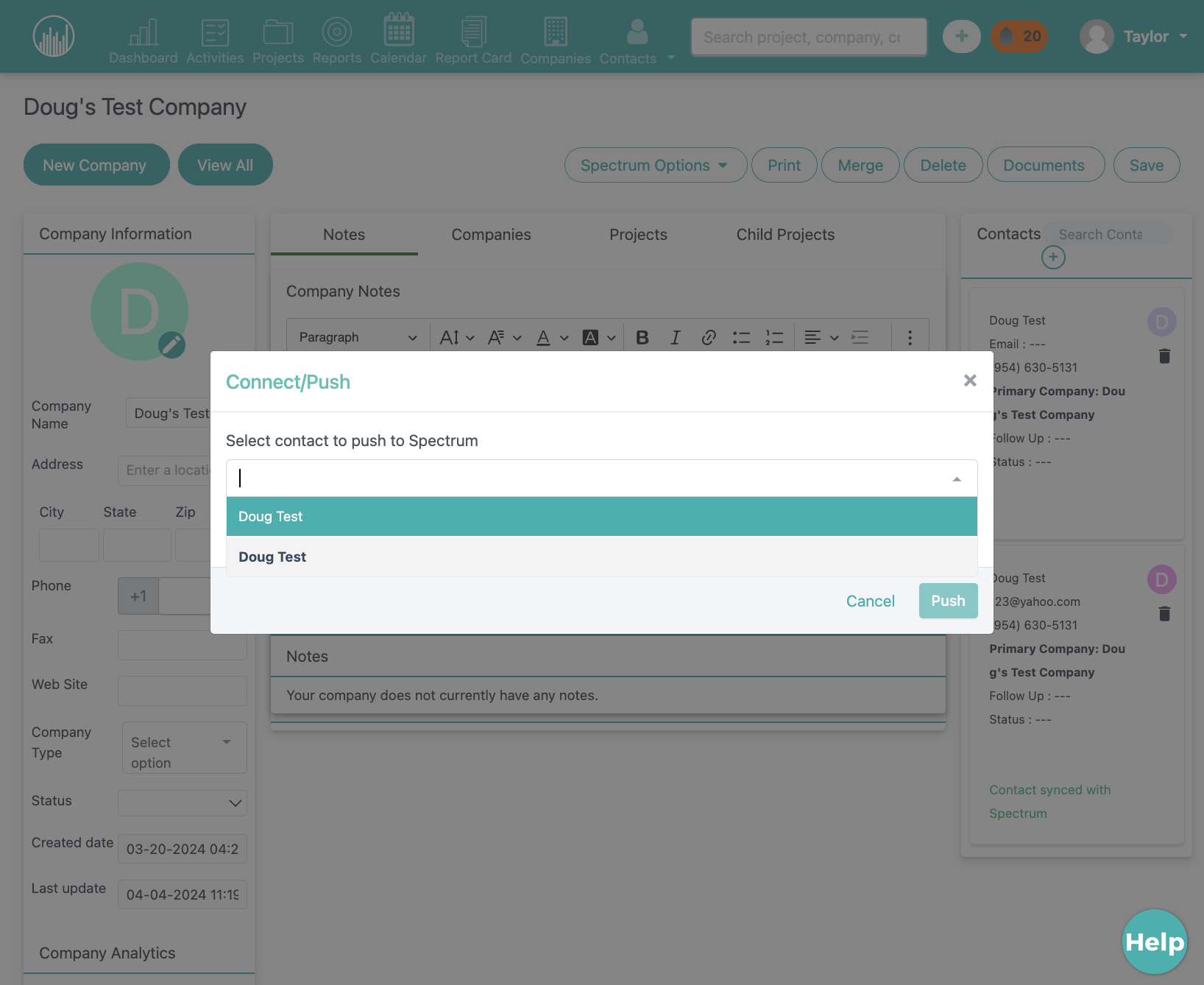Open the Paragraph style dropdown
This screenshot has width=1204, height=985.
[x=358, y=337]
